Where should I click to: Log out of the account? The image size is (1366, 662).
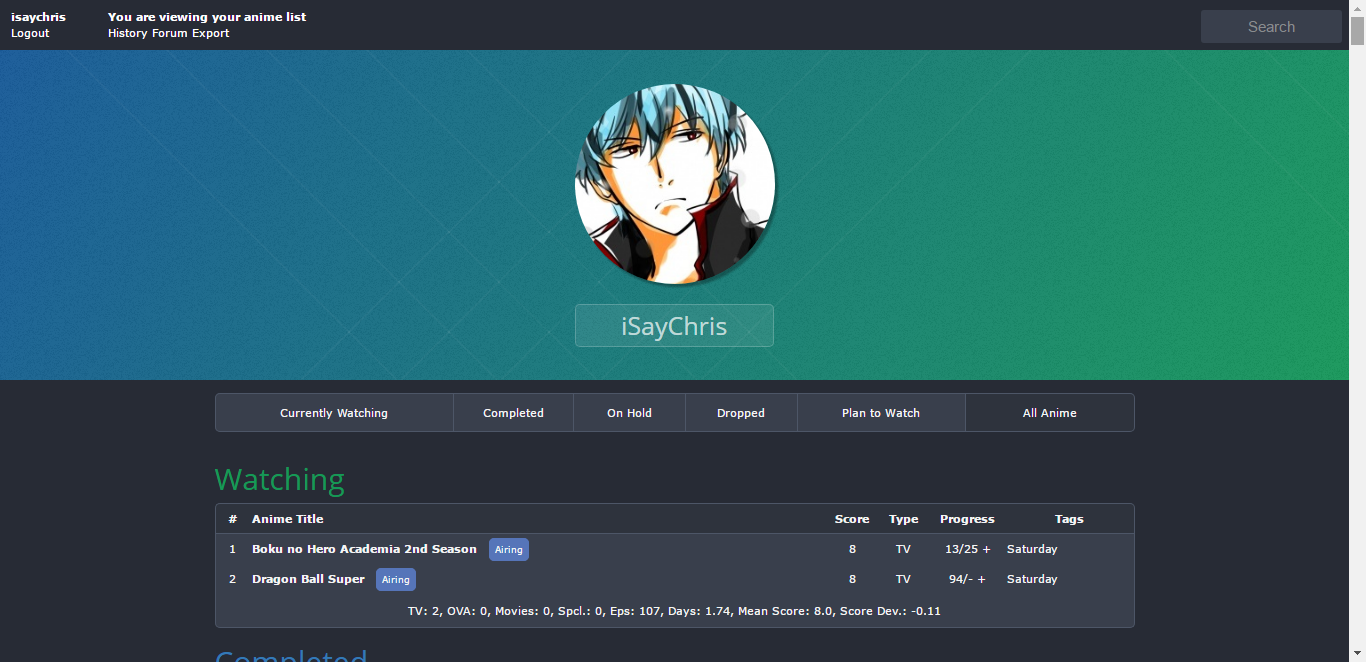(29, 33)
